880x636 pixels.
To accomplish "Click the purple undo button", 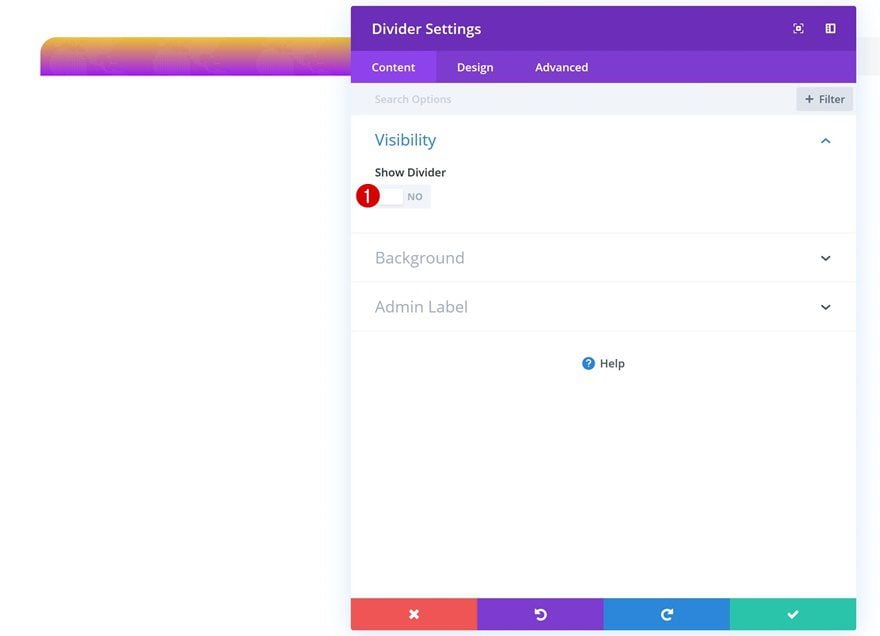I will click(540, 614).
